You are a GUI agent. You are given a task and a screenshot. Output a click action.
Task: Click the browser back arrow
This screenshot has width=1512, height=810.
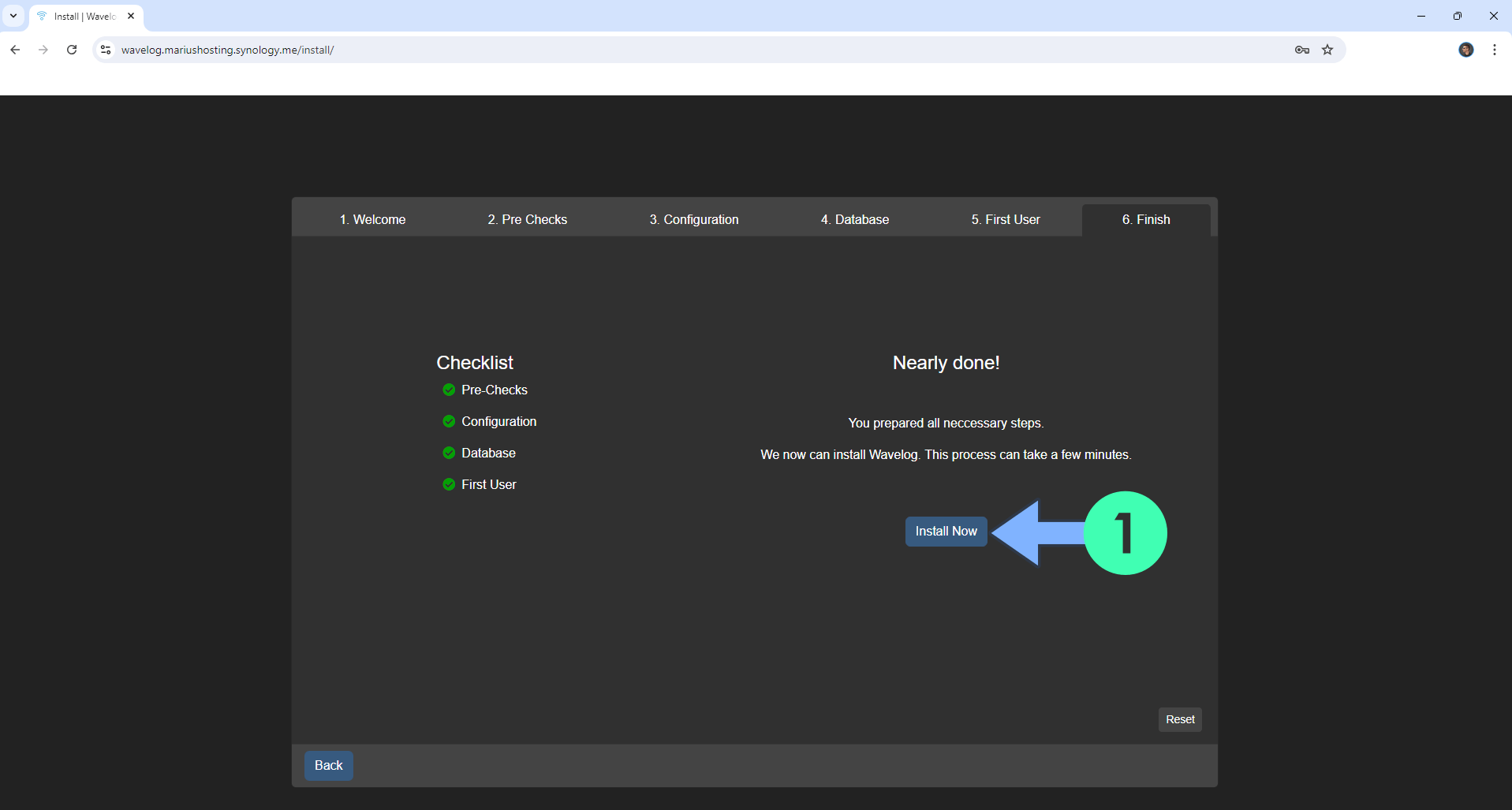[x=15, y=50]
